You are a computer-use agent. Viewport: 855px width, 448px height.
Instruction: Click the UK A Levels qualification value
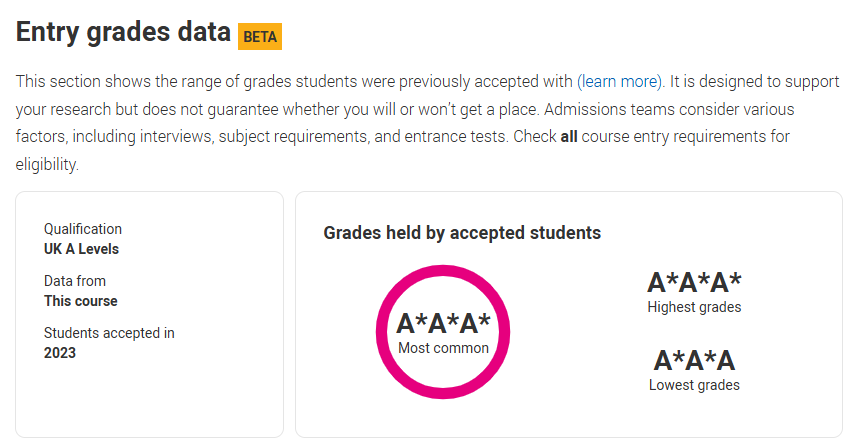tap(81, 249)
